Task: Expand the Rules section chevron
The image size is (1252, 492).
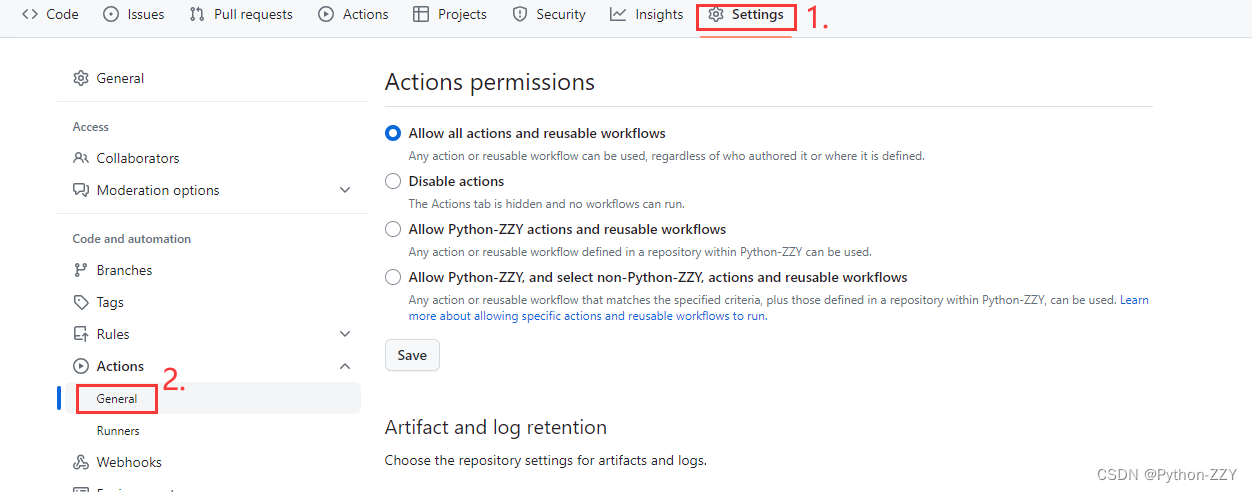Action: 345,334
